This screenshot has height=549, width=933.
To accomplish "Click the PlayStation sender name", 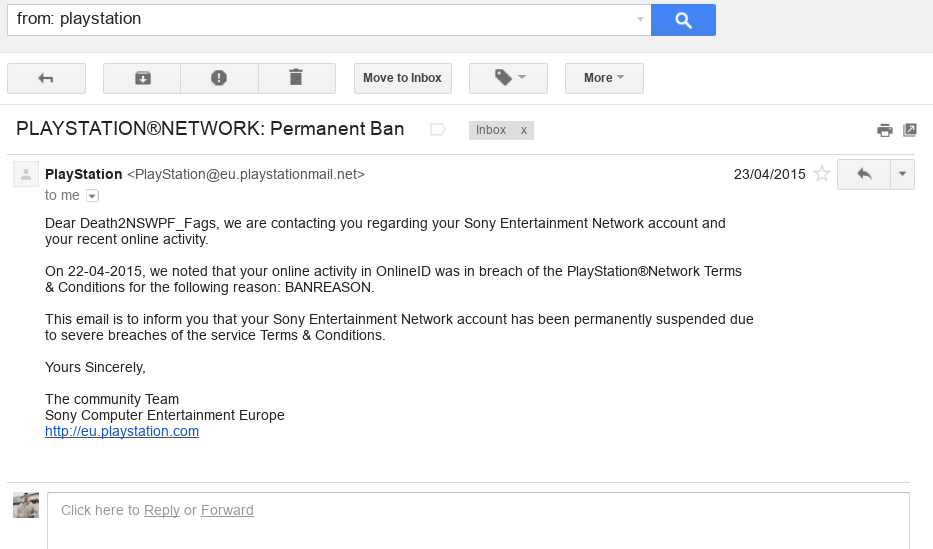I will pyautogui.click(x=83, y=174).
